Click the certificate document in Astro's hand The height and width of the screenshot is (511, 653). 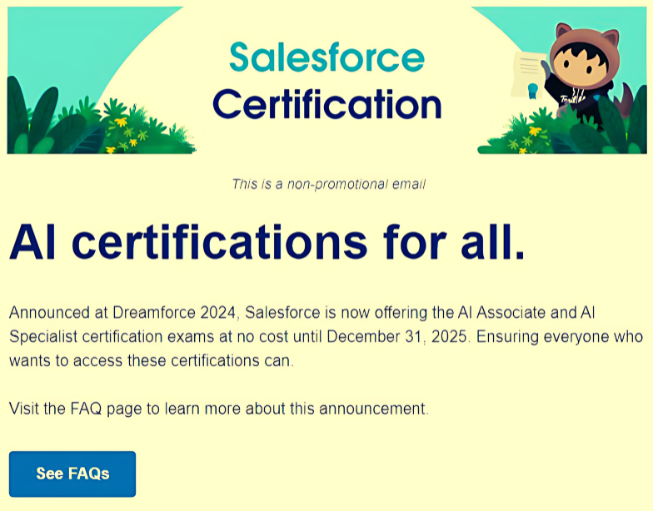pos(529,76)
